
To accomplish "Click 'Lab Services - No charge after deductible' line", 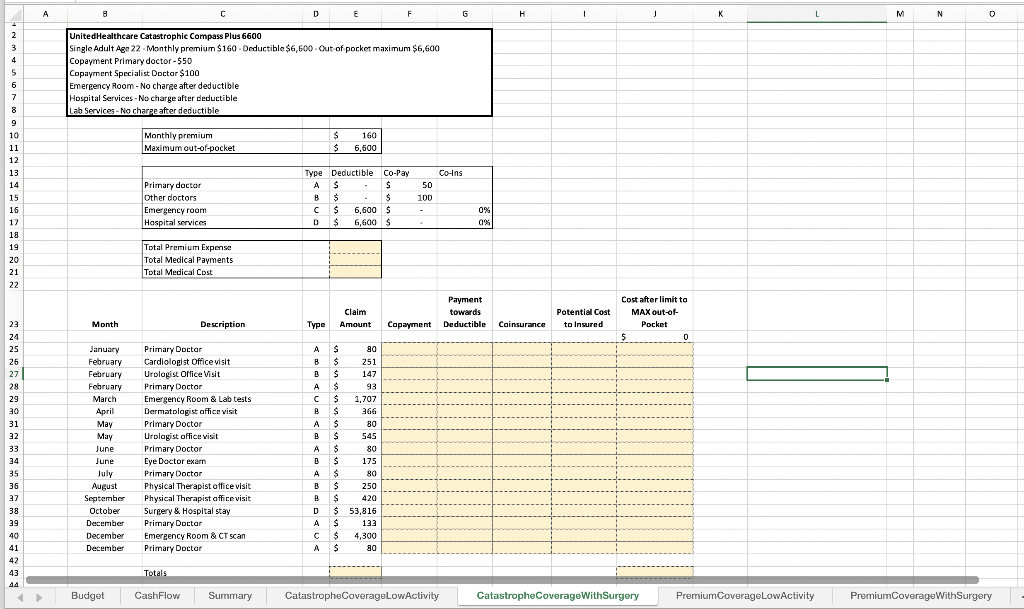I will [x=144, y=110].
